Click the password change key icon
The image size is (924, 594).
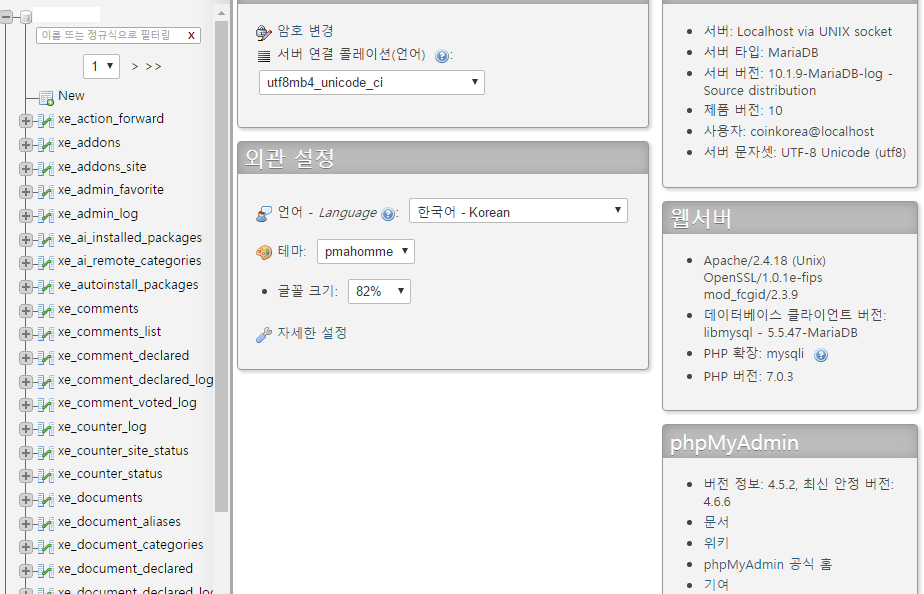[x=264, y=32]
